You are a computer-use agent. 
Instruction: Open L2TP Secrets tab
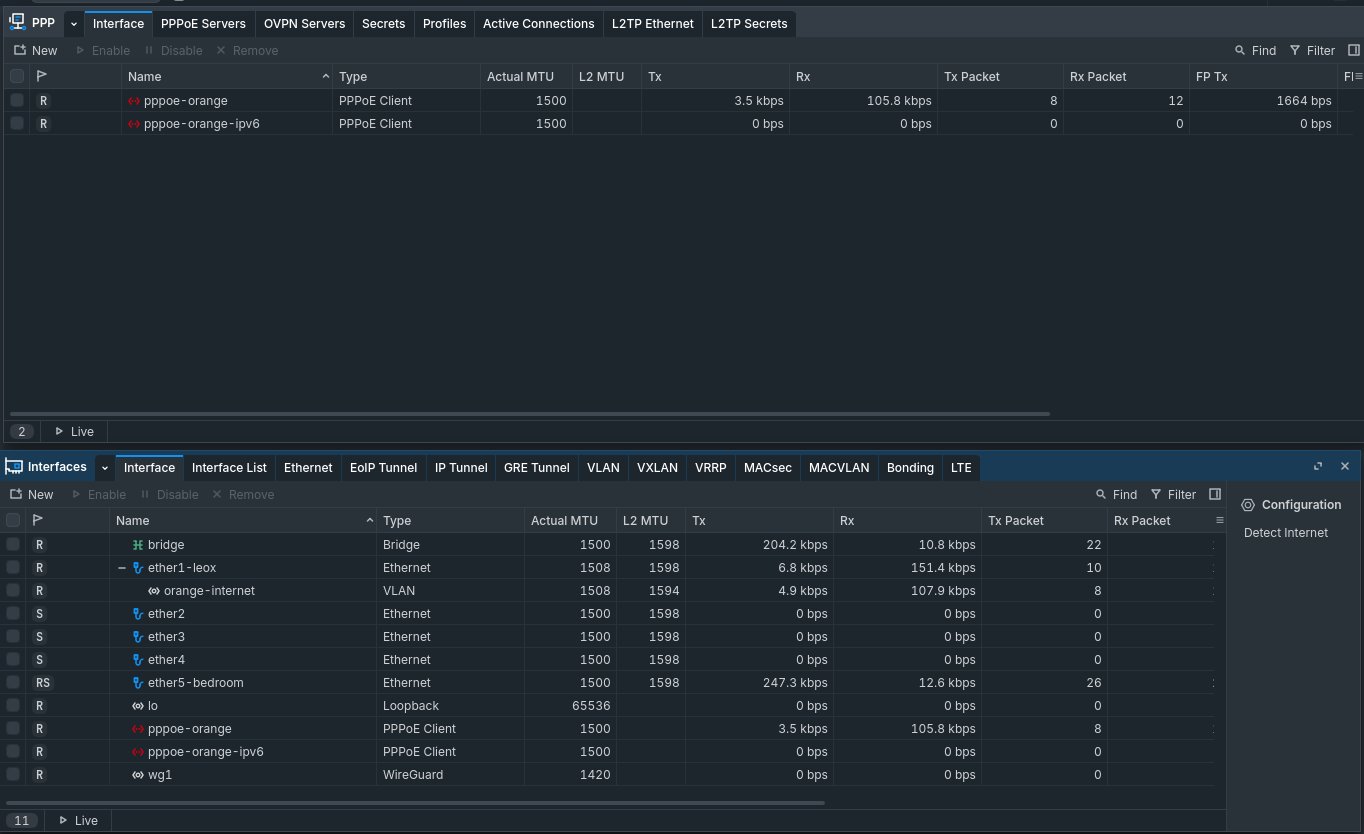(750, 24)
